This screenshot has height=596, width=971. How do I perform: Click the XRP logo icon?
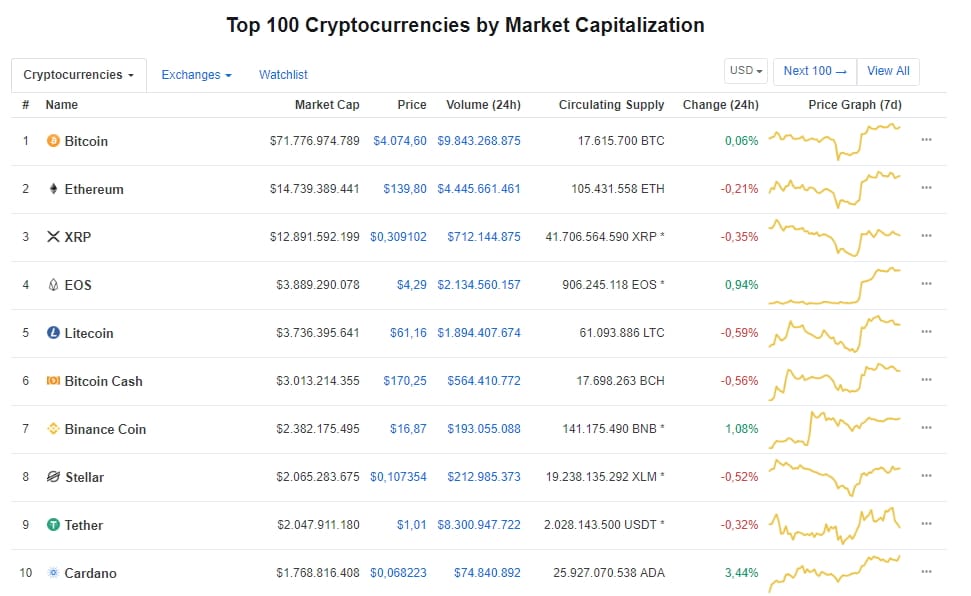pyautogui.click(x=53, y=237)
